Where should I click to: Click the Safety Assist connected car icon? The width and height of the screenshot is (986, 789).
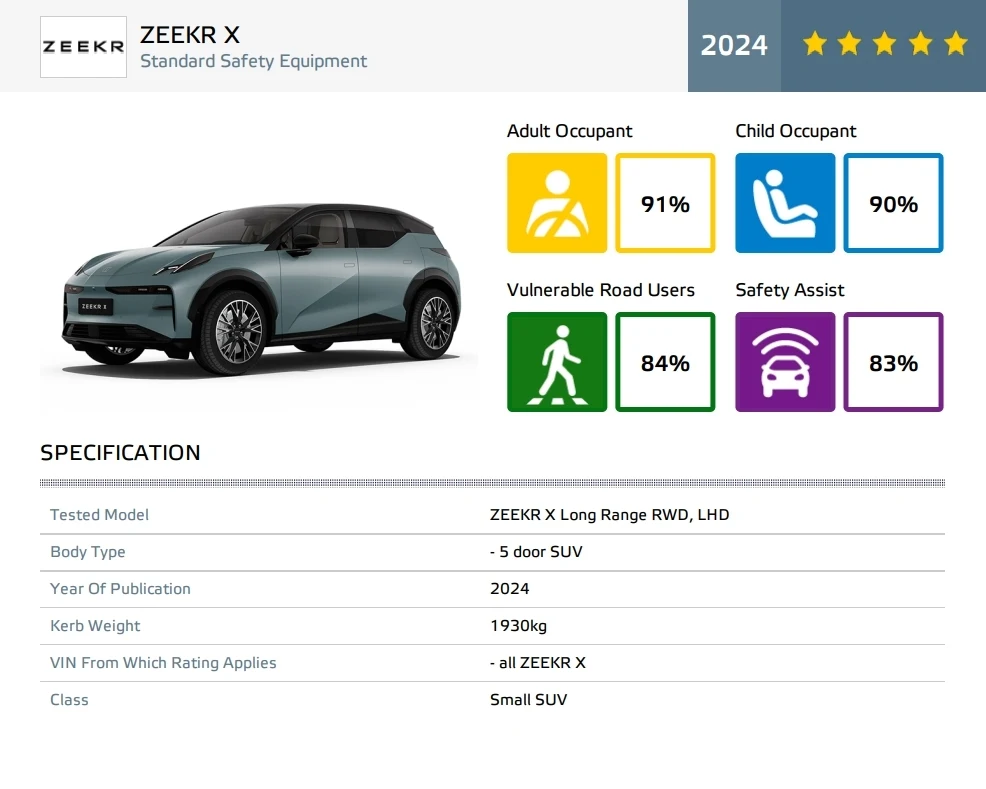click(x=785, y=362)
